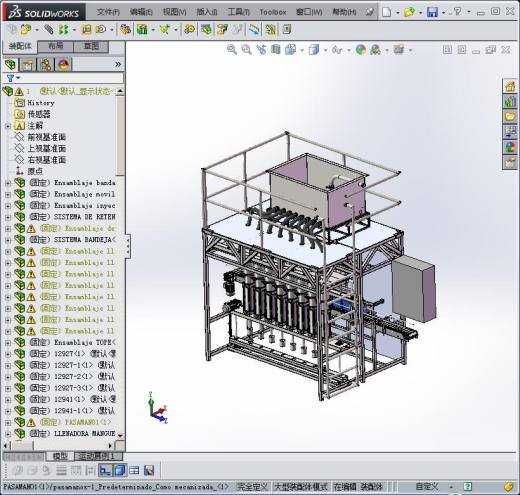
Task: Open the 视图(V) menu
Action: (174, 12)
